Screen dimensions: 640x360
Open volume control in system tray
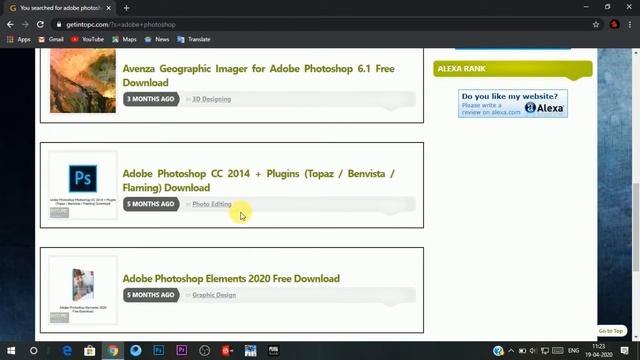click(x=533, y=351)
